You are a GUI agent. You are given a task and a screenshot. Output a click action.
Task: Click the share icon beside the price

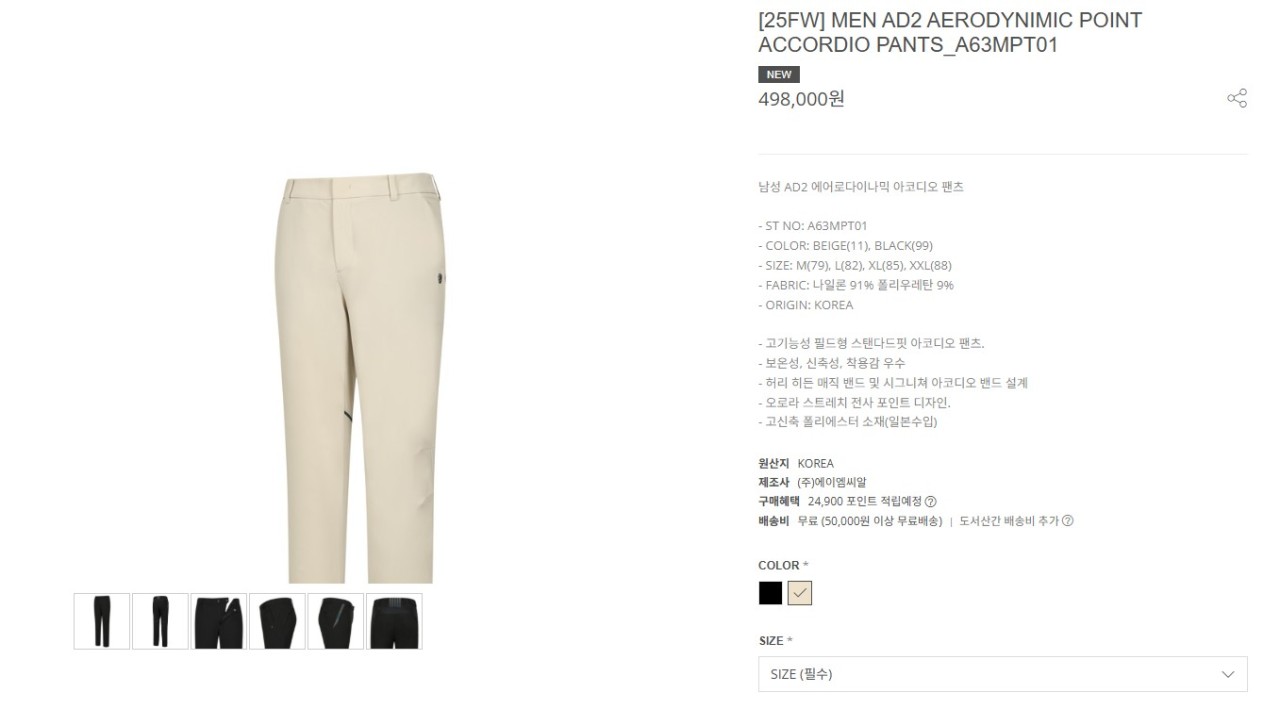click(x=1237, y=98)
